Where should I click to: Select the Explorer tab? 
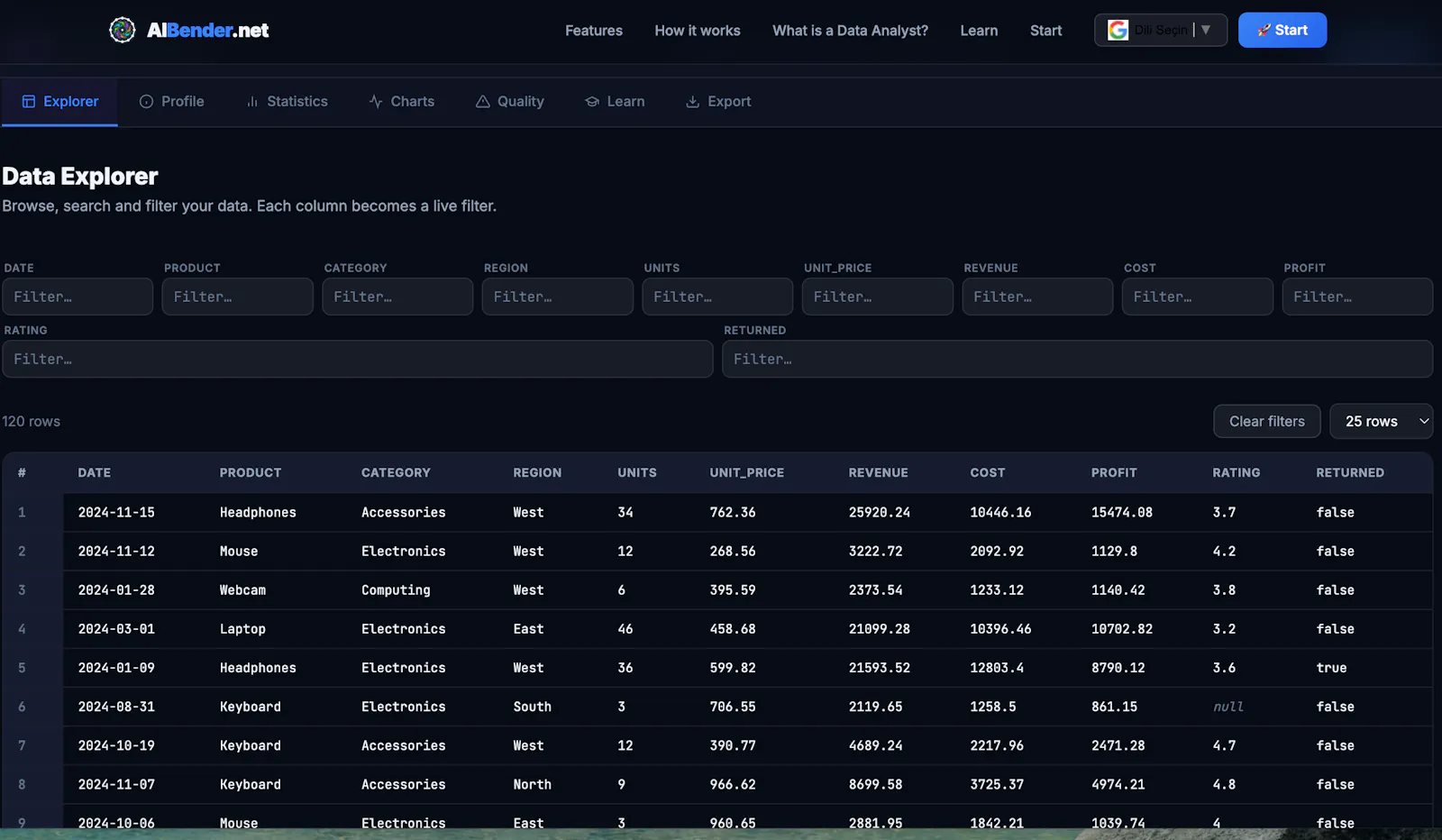click(x=59, y=102)
